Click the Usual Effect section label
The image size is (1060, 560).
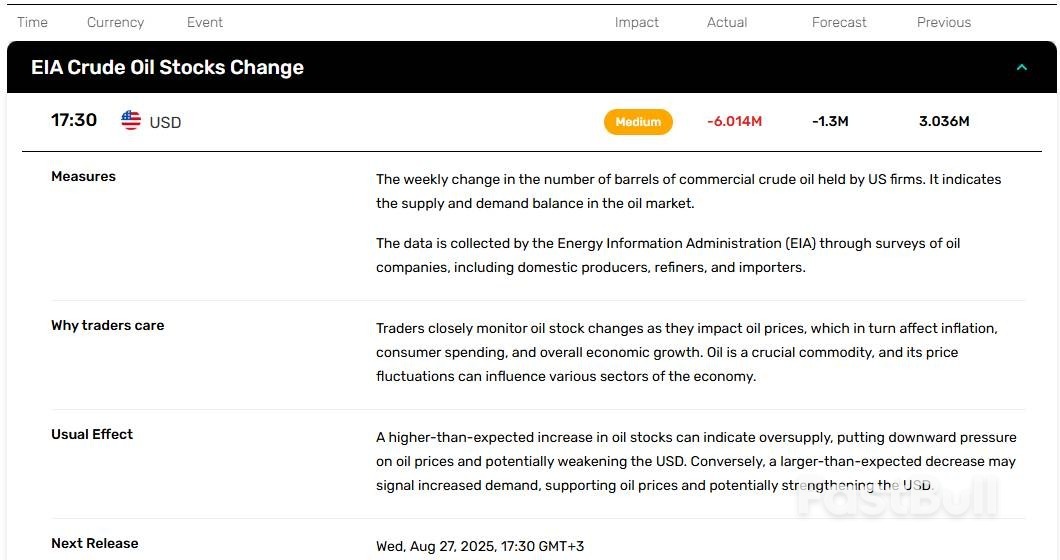pyautogui.click(x=92, y=435)
